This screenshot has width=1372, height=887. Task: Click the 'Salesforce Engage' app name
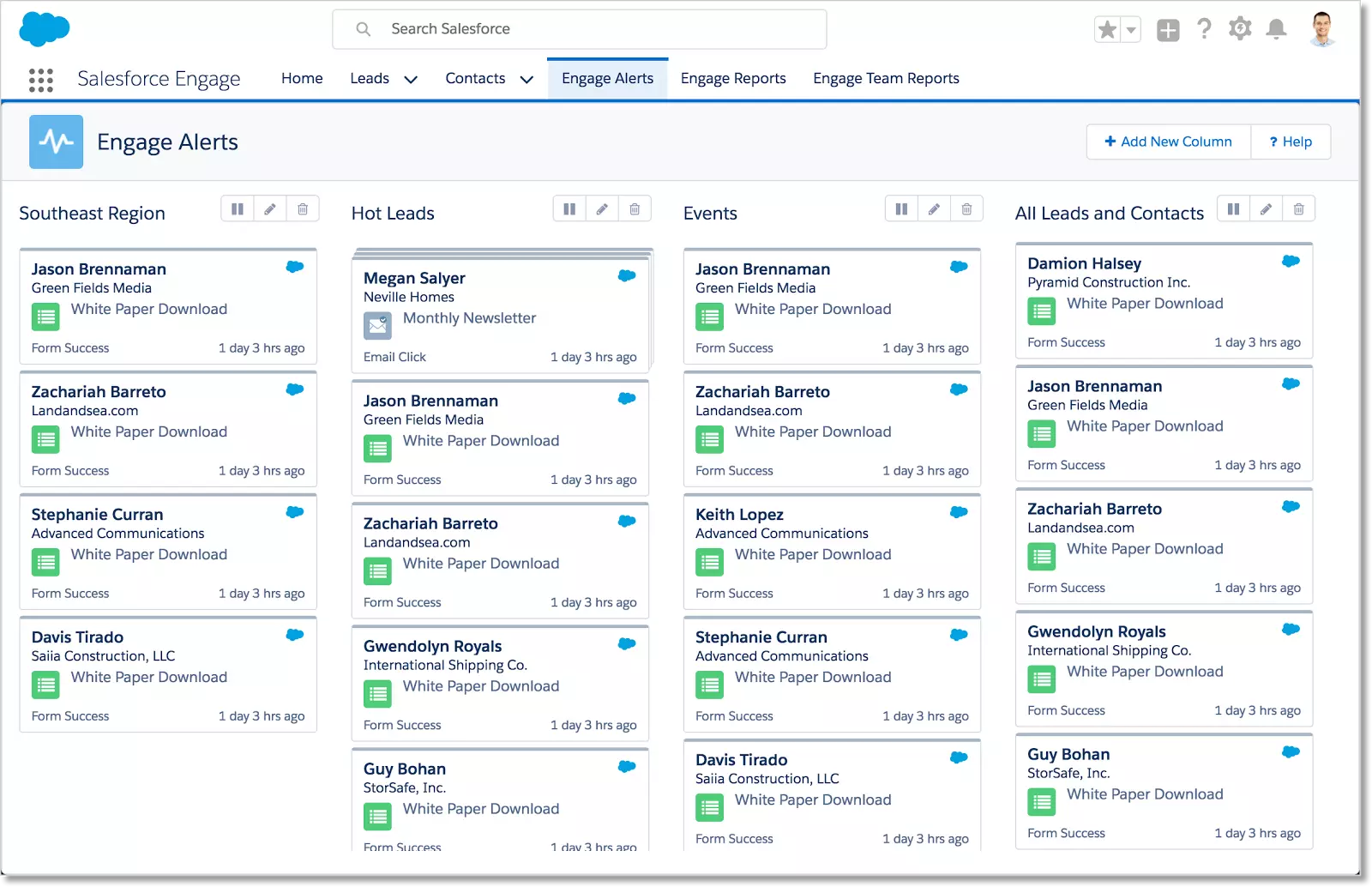click(x=159, y=79)
